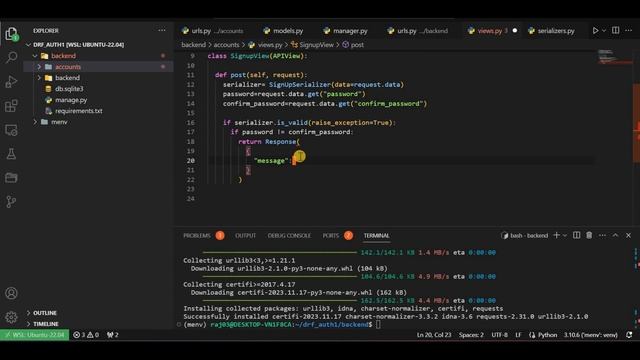This screenshot has height=360, width=640.
Task: Change file encoding UTF-8
Action: pos(500,335)
